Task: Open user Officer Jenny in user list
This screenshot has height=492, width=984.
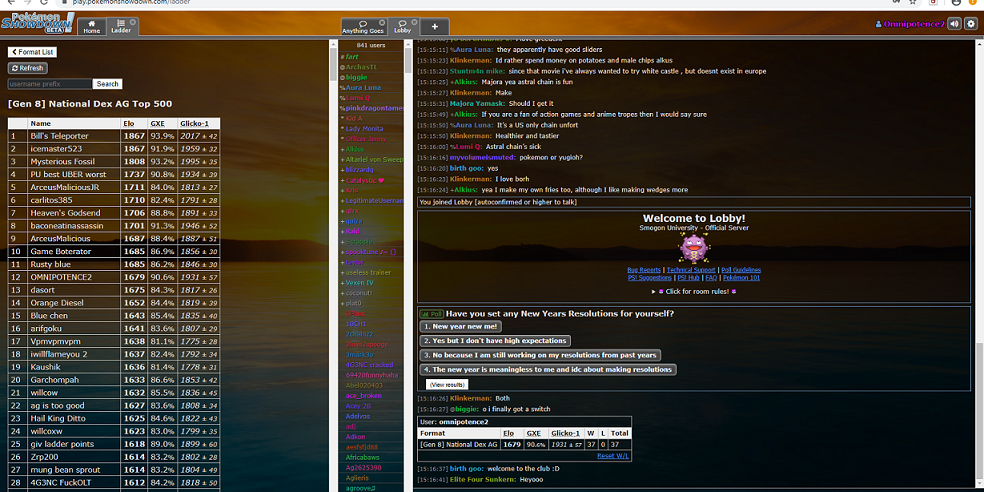Action: pos(365,139)
